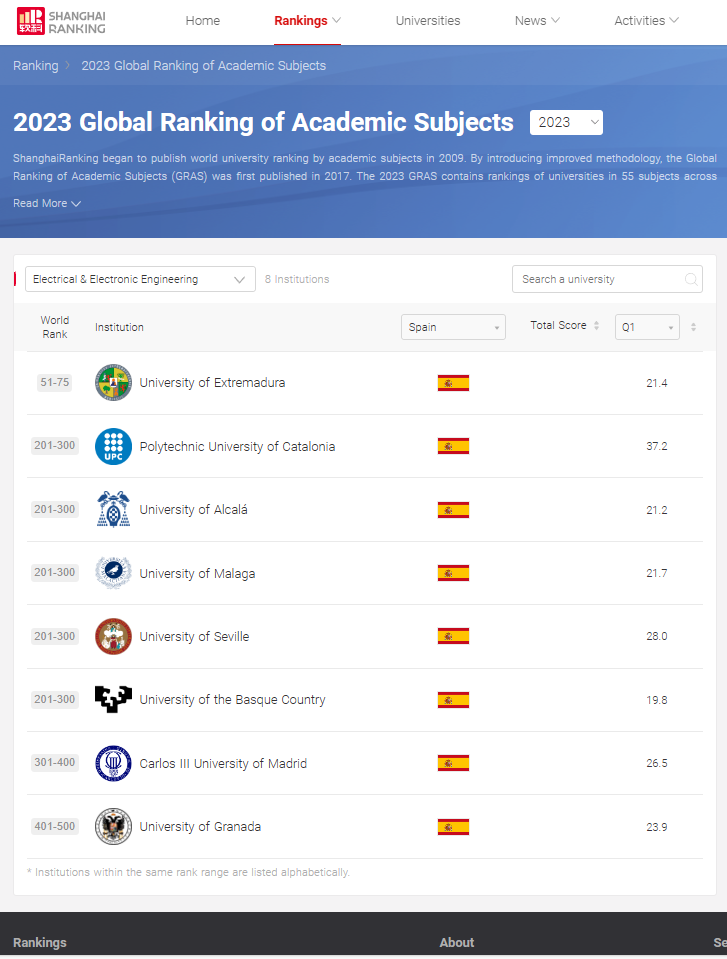The height and width of the screenshot is (959, 727).
Task: Open the Polytechnic University of Catalonia link
Action: pyautogui.click(x=237, y=446)
